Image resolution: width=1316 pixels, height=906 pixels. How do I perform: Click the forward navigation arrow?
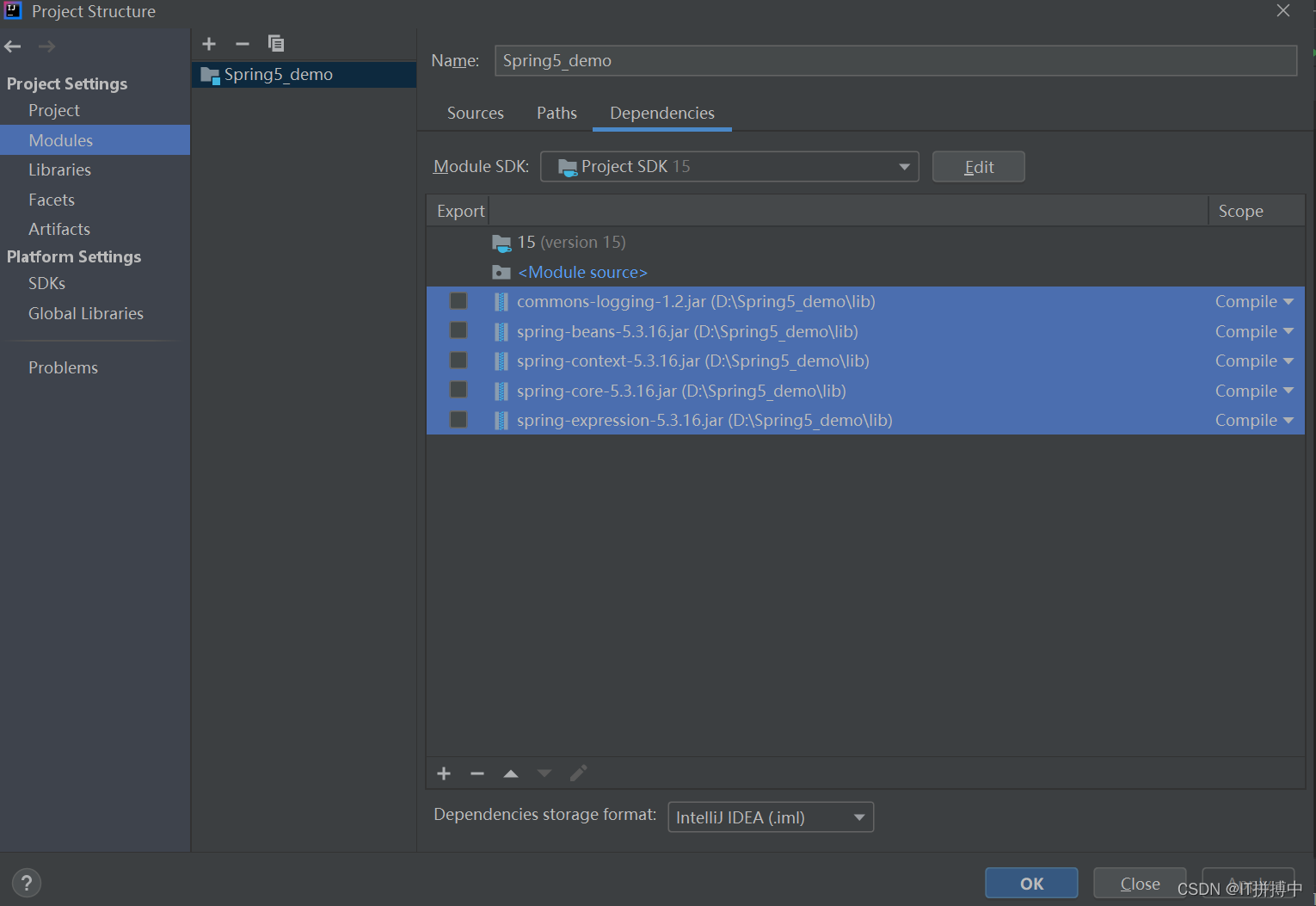tap(47, 46)
